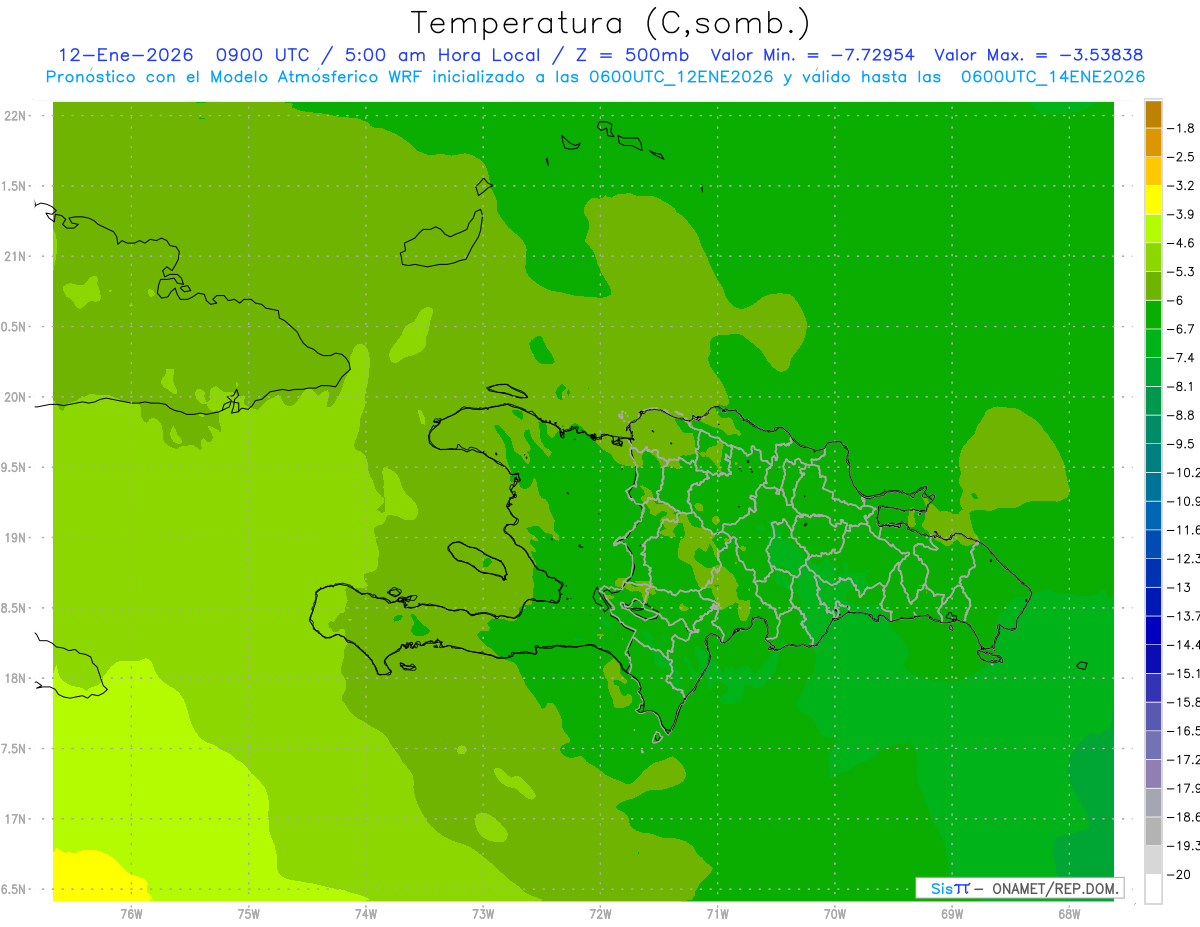The width and height of the screenshot is (1200, 927).
Task: Click the longitude axis label "68W"
Action: tap(1069, 914)
